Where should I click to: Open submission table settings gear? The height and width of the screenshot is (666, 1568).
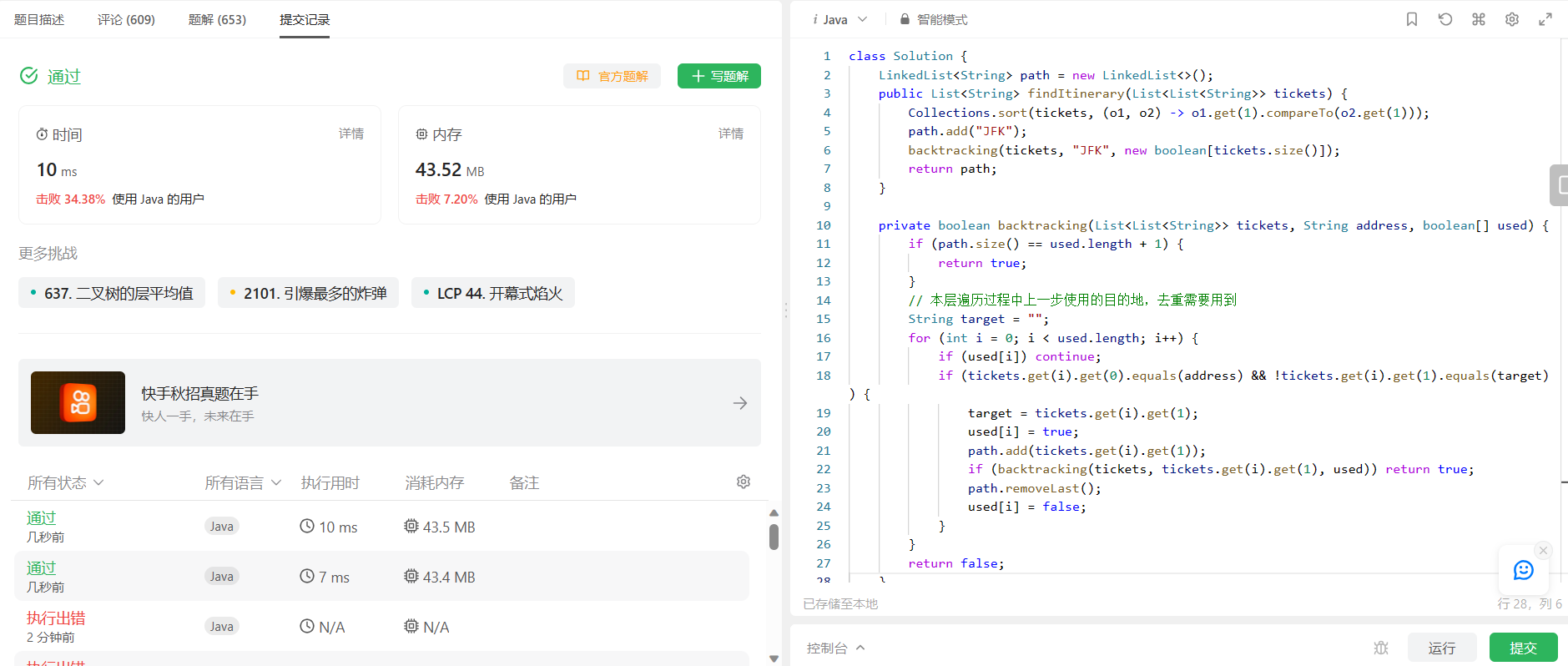744,482
